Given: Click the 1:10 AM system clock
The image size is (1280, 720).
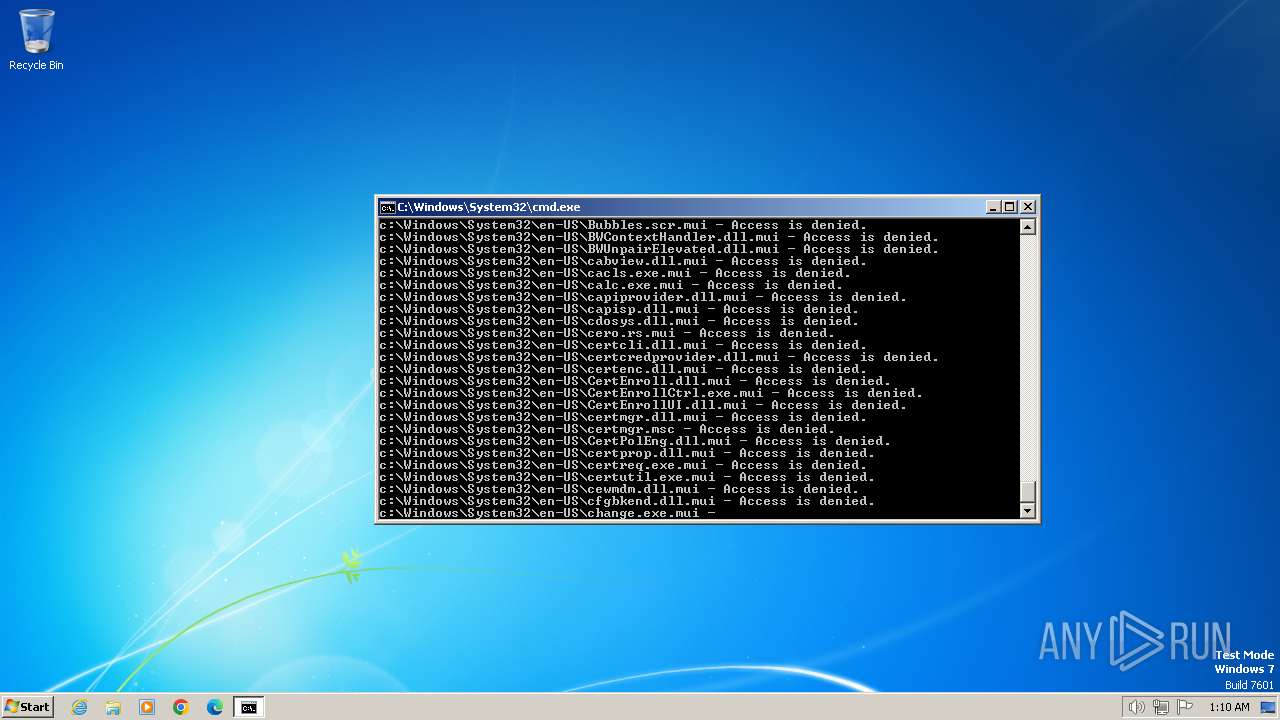Looking at the screenshot, I should tap(1229, 707).
